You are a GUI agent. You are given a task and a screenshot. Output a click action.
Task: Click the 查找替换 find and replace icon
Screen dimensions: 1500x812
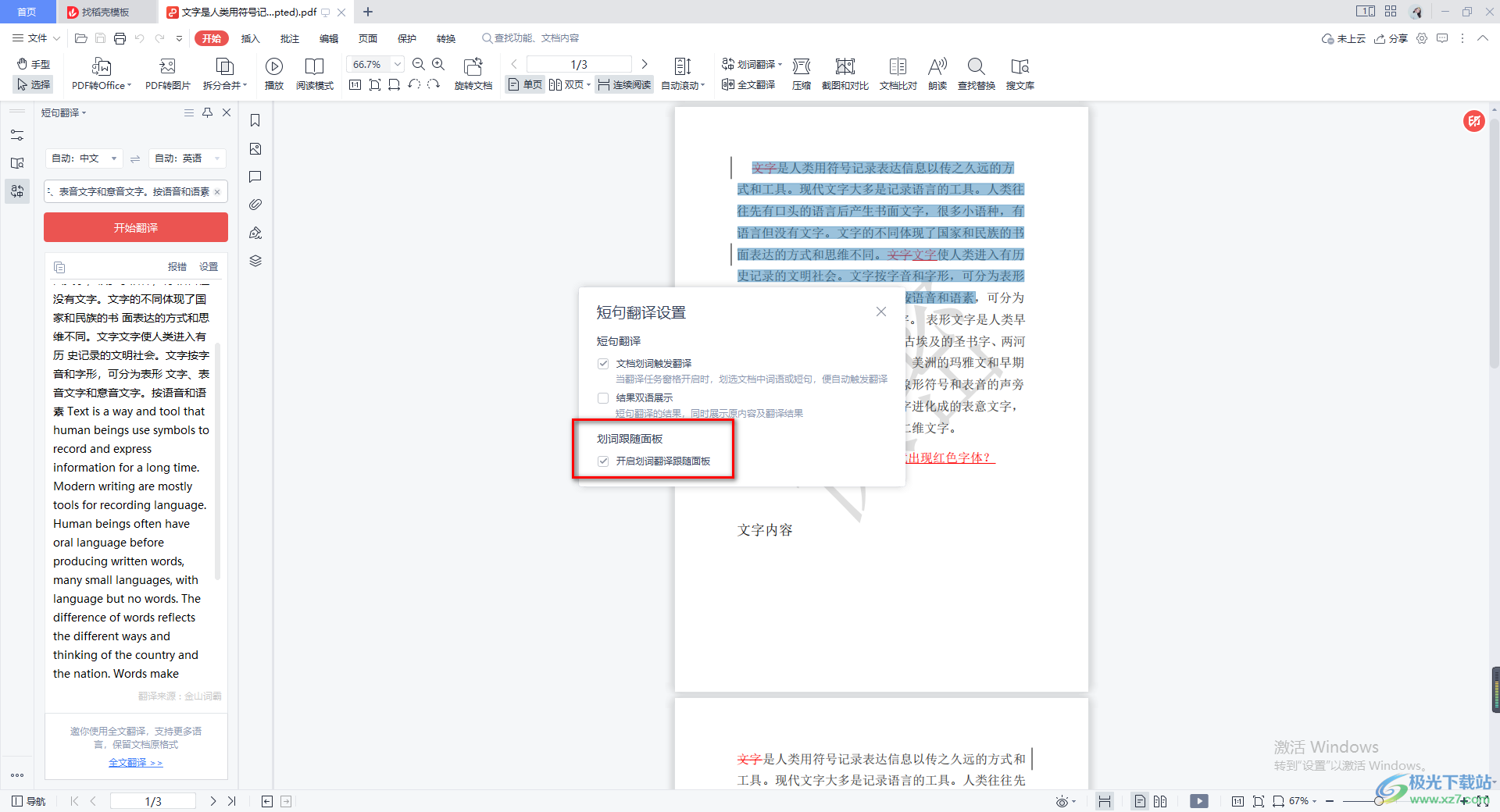(976, 66)
